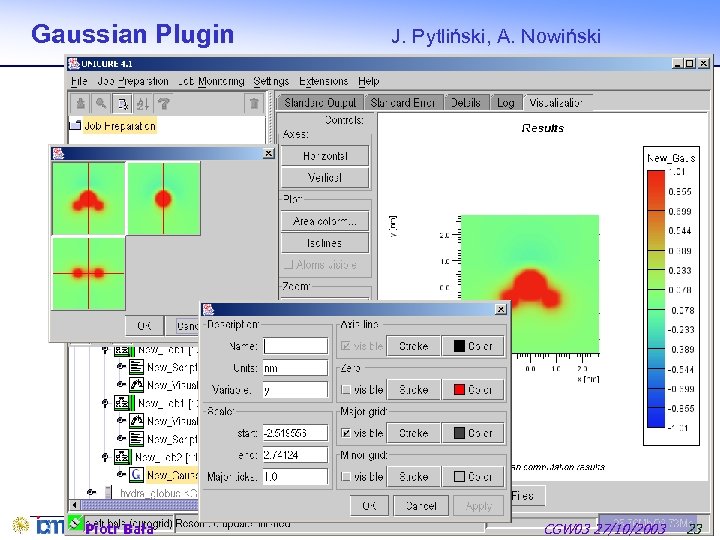Switch to the Details tab
Image resolution: width=720 pixels, height=540 pixels.
click(x=466, y=102)
